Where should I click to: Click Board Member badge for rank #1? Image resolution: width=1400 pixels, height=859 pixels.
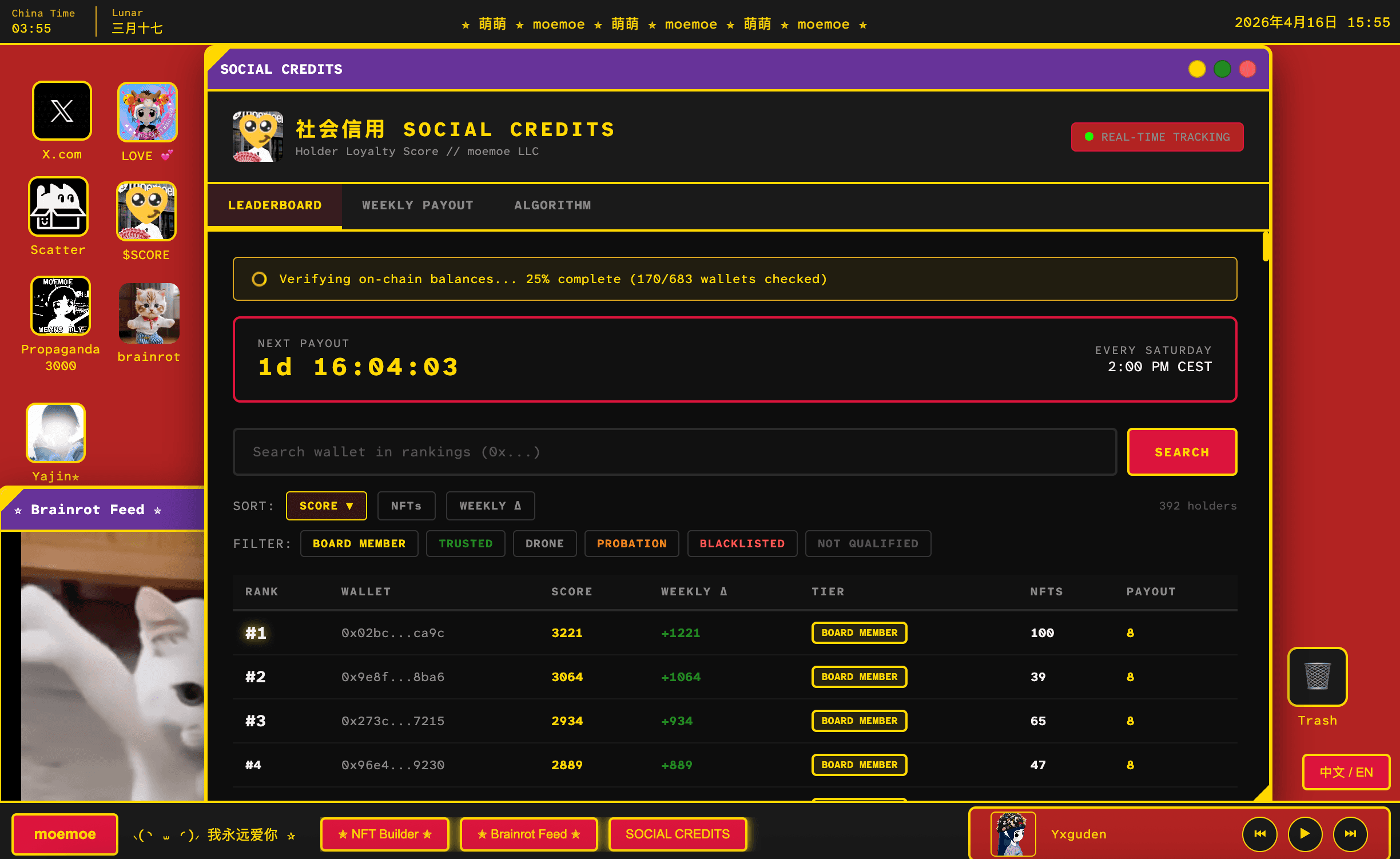(860, 633)
